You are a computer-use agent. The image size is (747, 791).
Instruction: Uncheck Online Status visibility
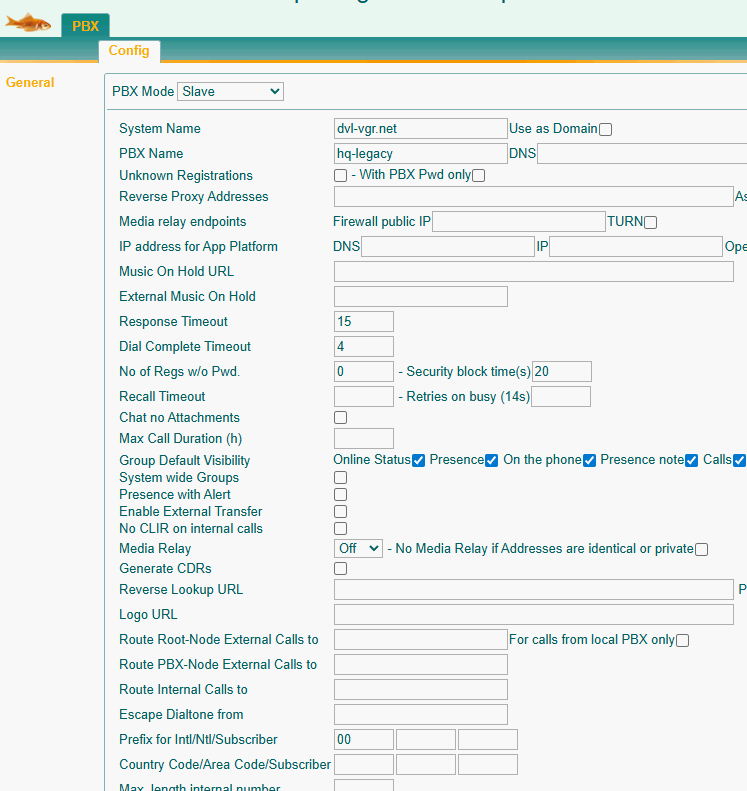click(x=419, y=461)
